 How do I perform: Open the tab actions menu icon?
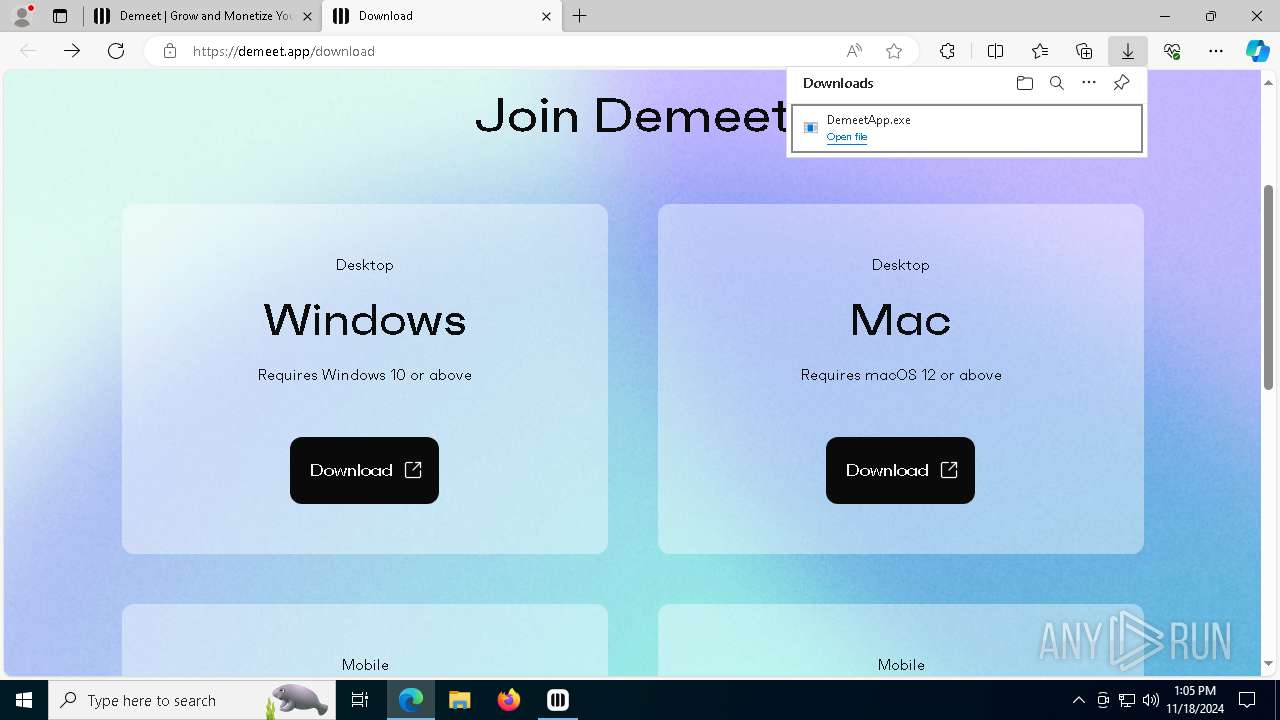click(60, 16)
